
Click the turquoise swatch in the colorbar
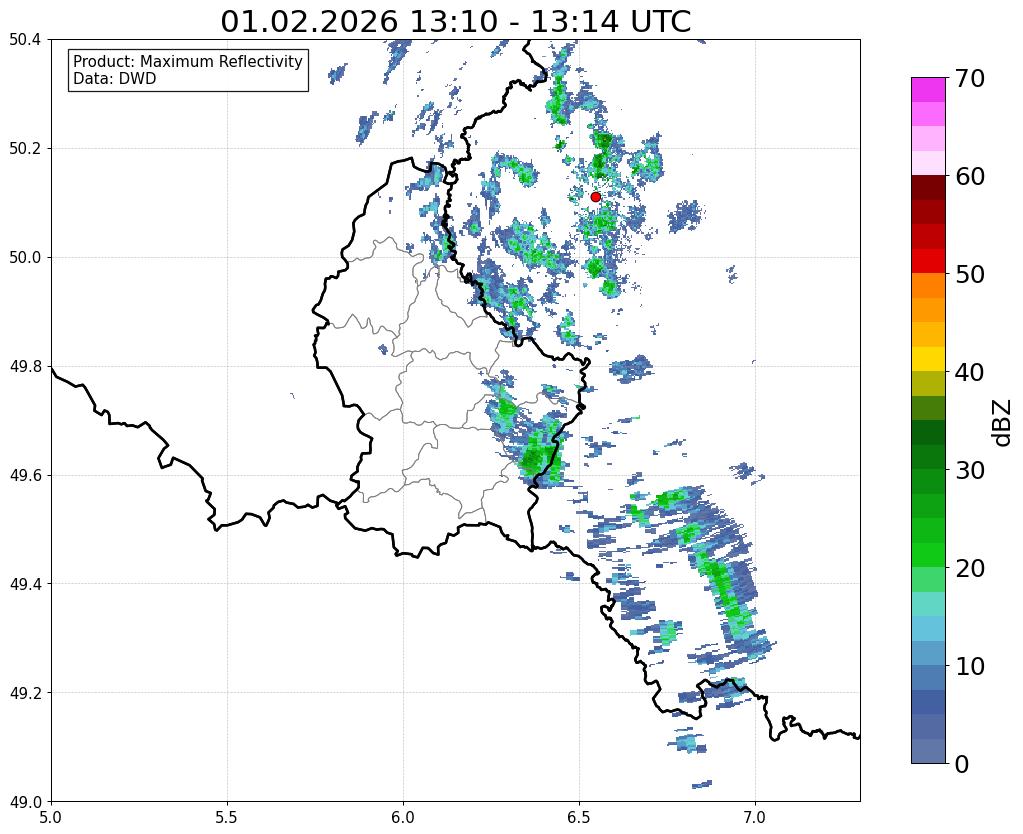coord(928,604)
